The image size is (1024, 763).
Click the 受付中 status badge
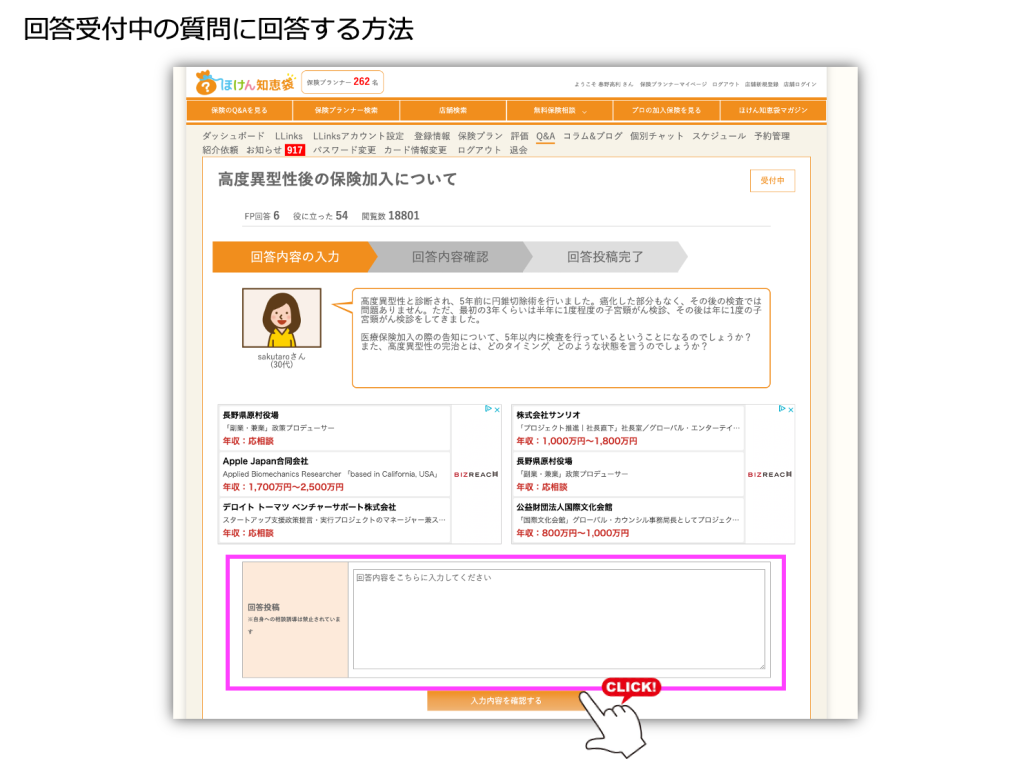click(772, 180)
